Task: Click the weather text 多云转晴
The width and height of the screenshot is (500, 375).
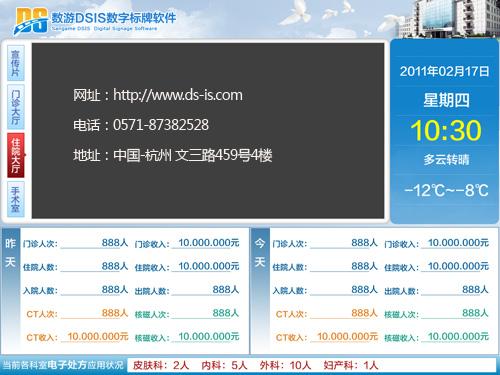Action: 446,160
